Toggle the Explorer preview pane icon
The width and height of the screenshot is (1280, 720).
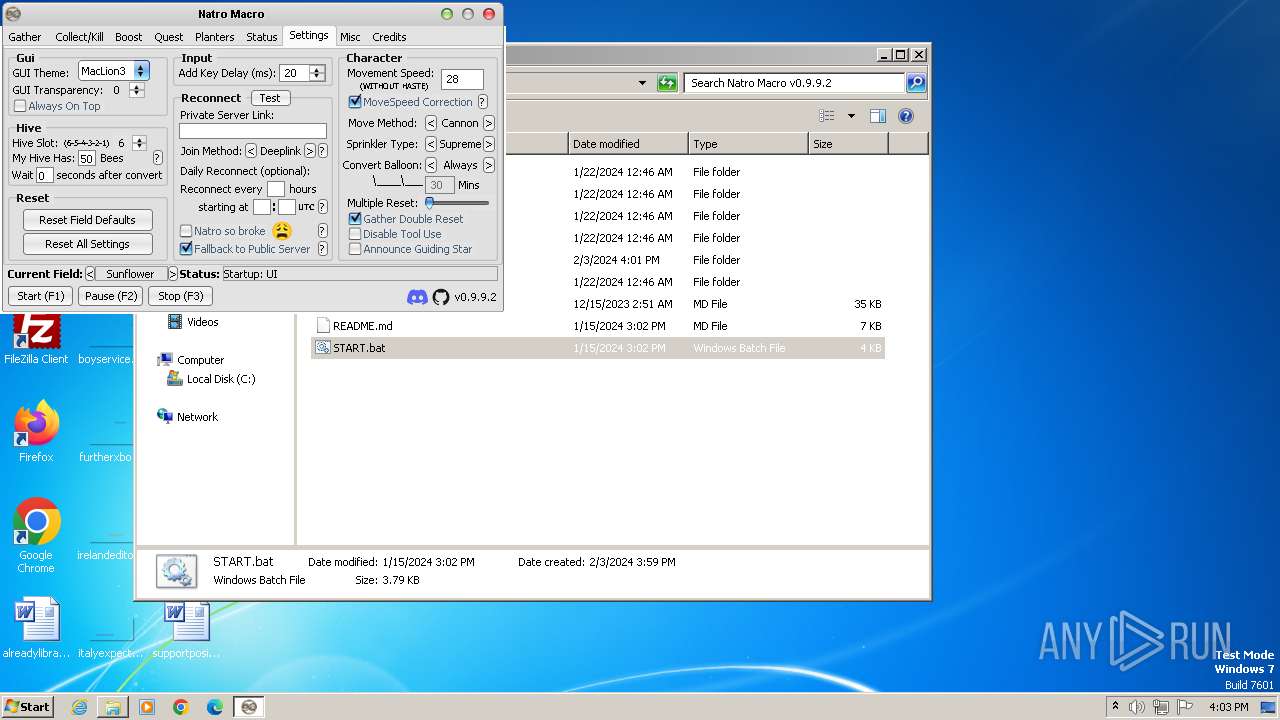(x=878, y=116)
